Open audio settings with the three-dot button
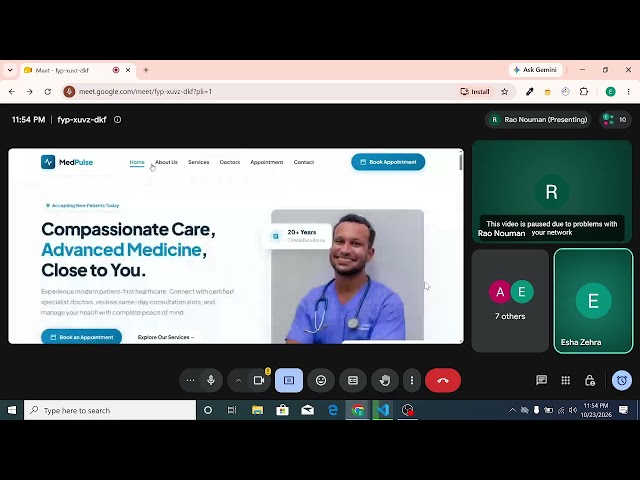 [x=190, y=380]
